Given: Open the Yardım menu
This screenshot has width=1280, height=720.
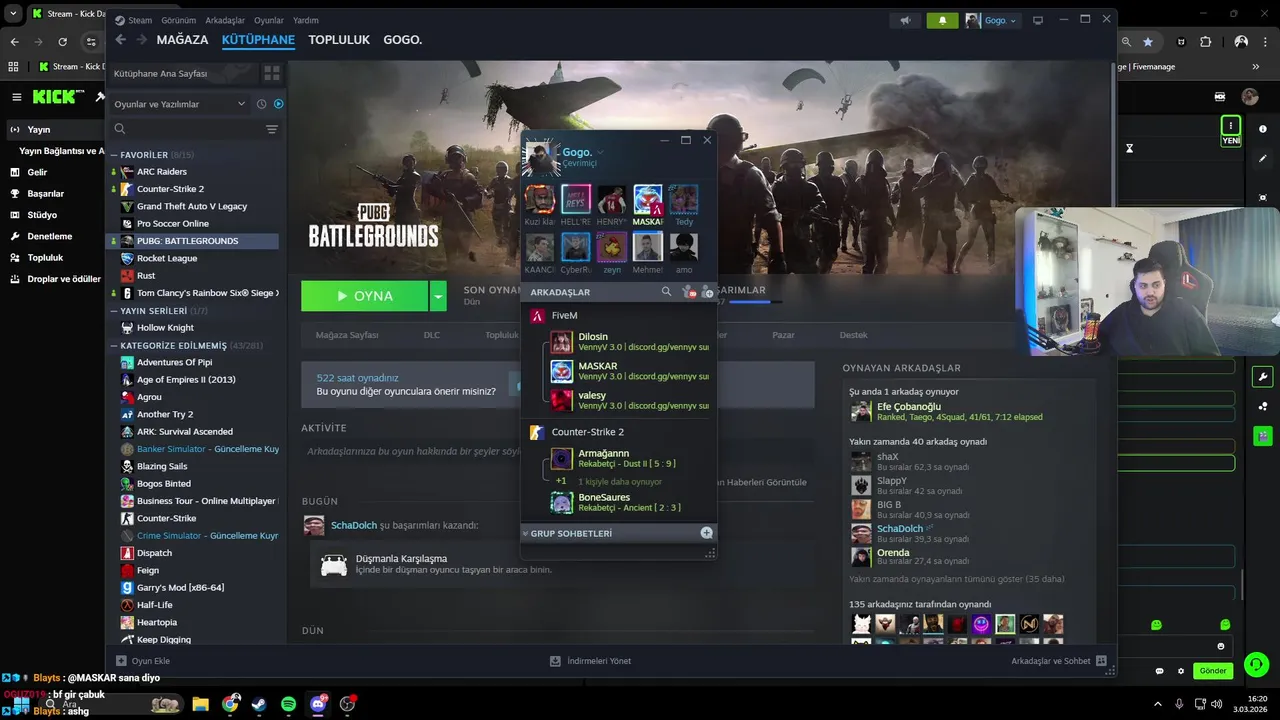Looking at the screenshot, I should pos(306,20).
